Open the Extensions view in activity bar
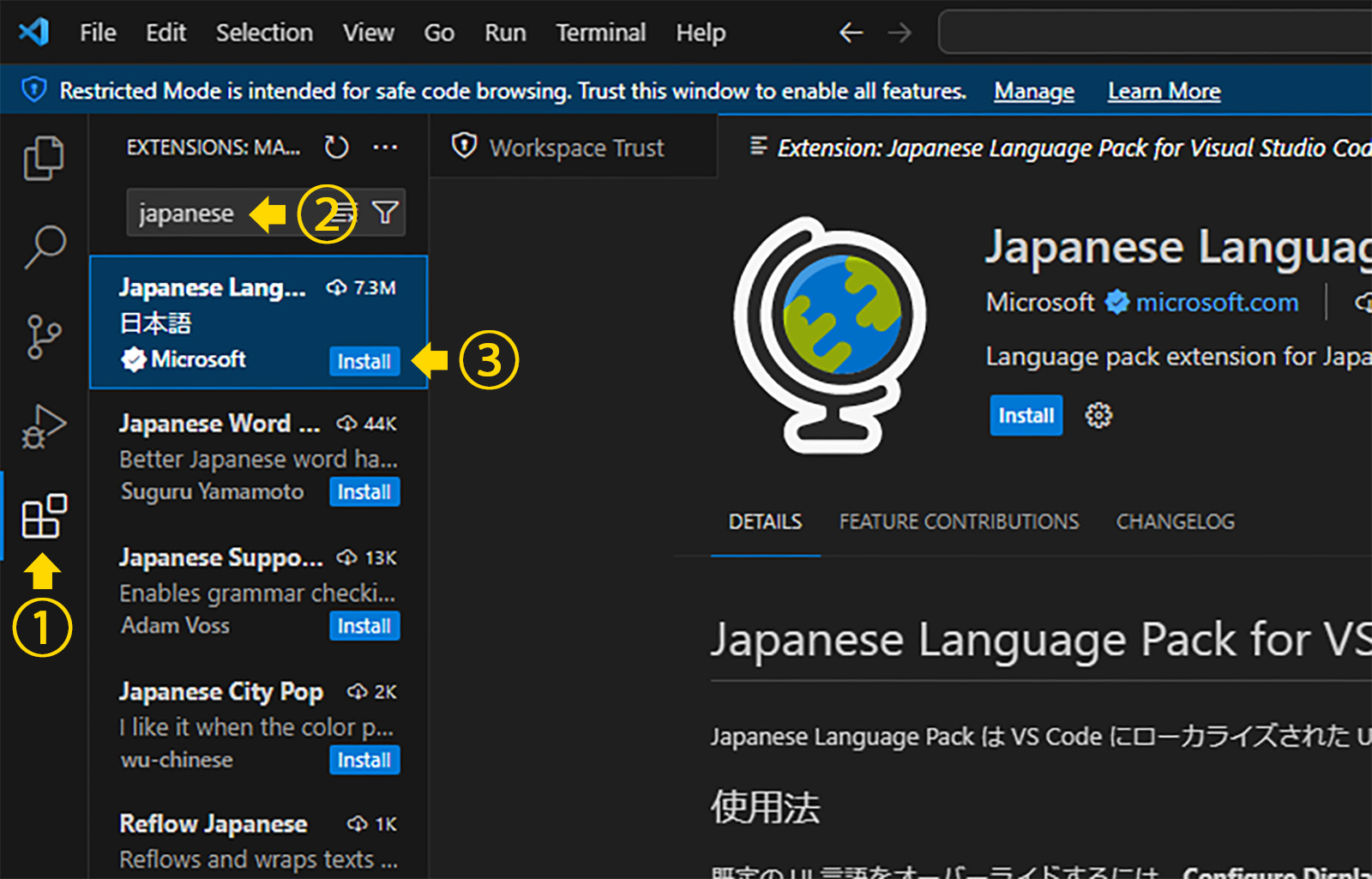Viewport: 1372px width, 879px height. tap(44, 515)
